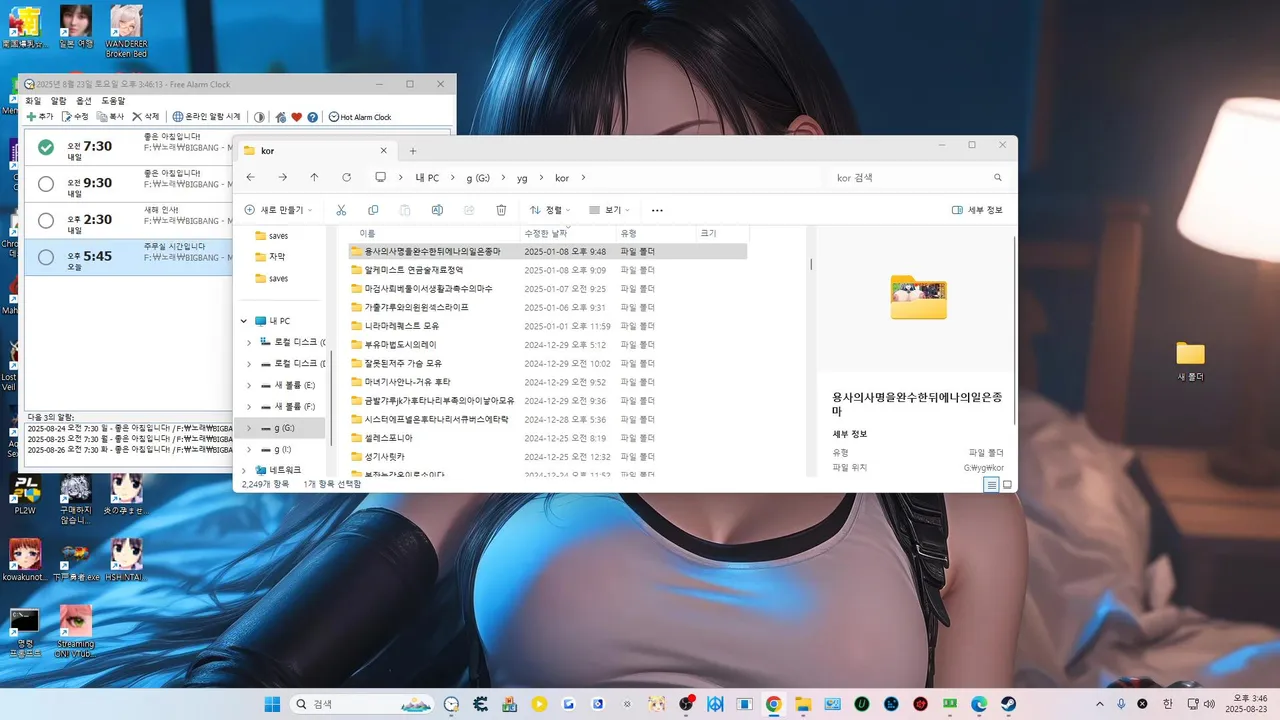Screen dimensions: 1280x720
Task: Click the yg breadcrumb in address bar
Action: 522,177
